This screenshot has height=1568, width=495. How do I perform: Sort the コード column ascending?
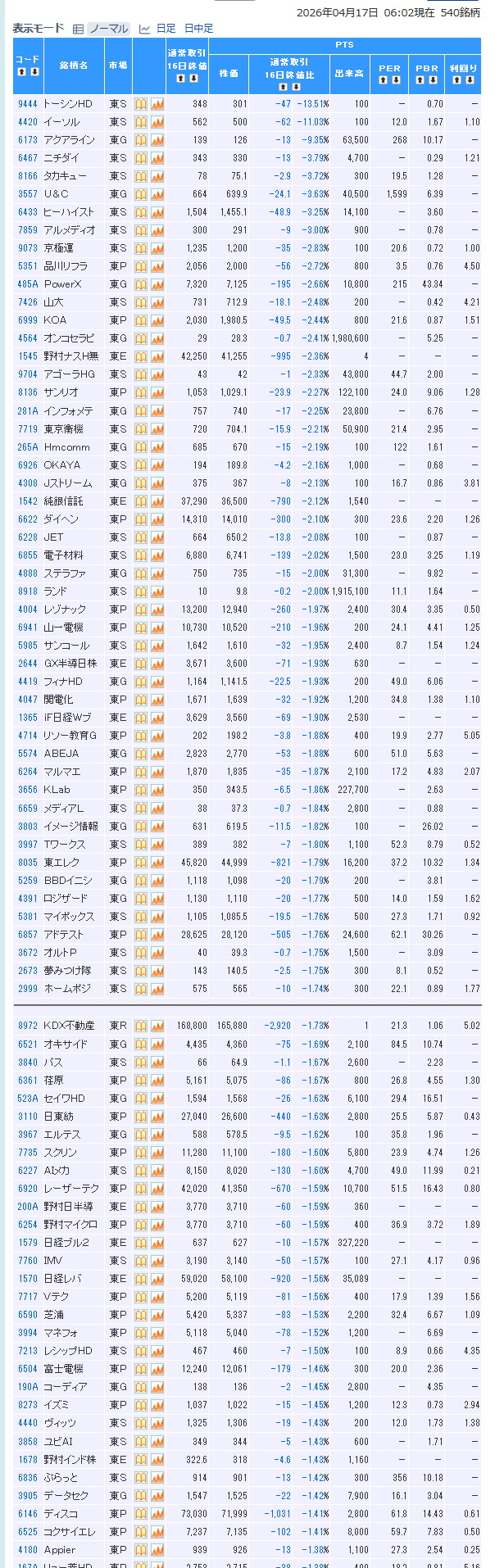coord(22,72)
